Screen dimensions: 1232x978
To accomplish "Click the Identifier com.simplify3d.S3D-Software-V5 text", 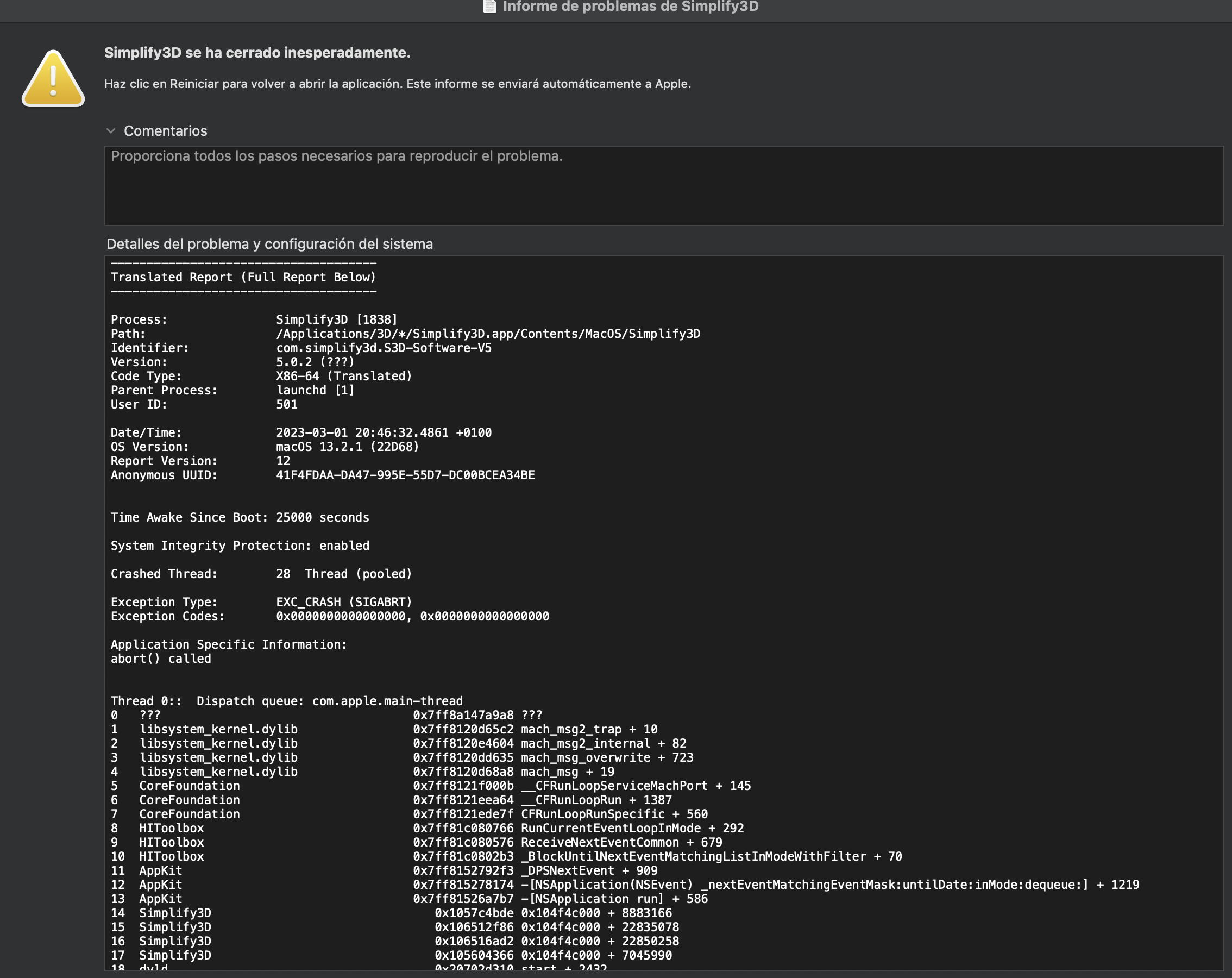I will point(384,348).
